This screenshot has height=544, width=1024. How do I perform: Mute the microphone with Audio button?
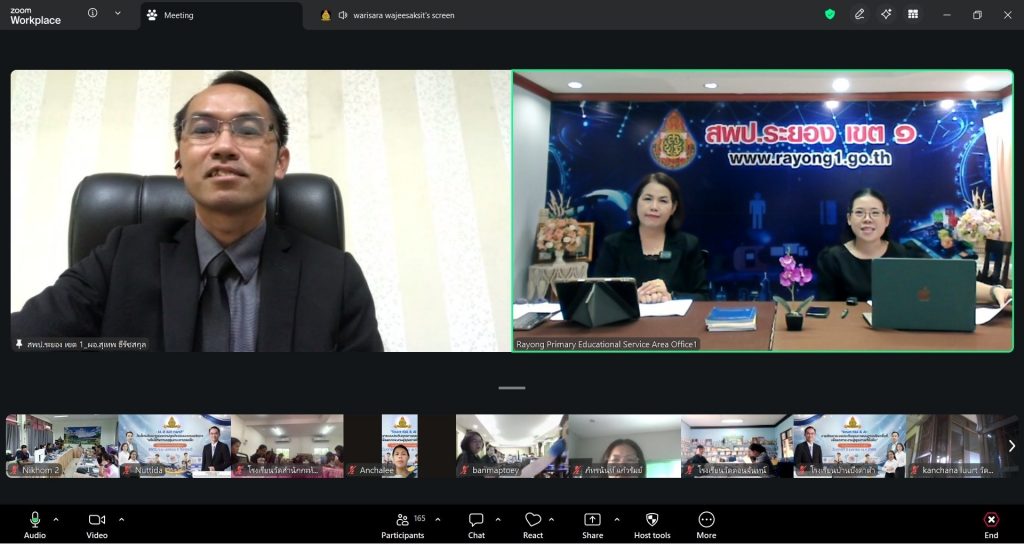point(35,524)
